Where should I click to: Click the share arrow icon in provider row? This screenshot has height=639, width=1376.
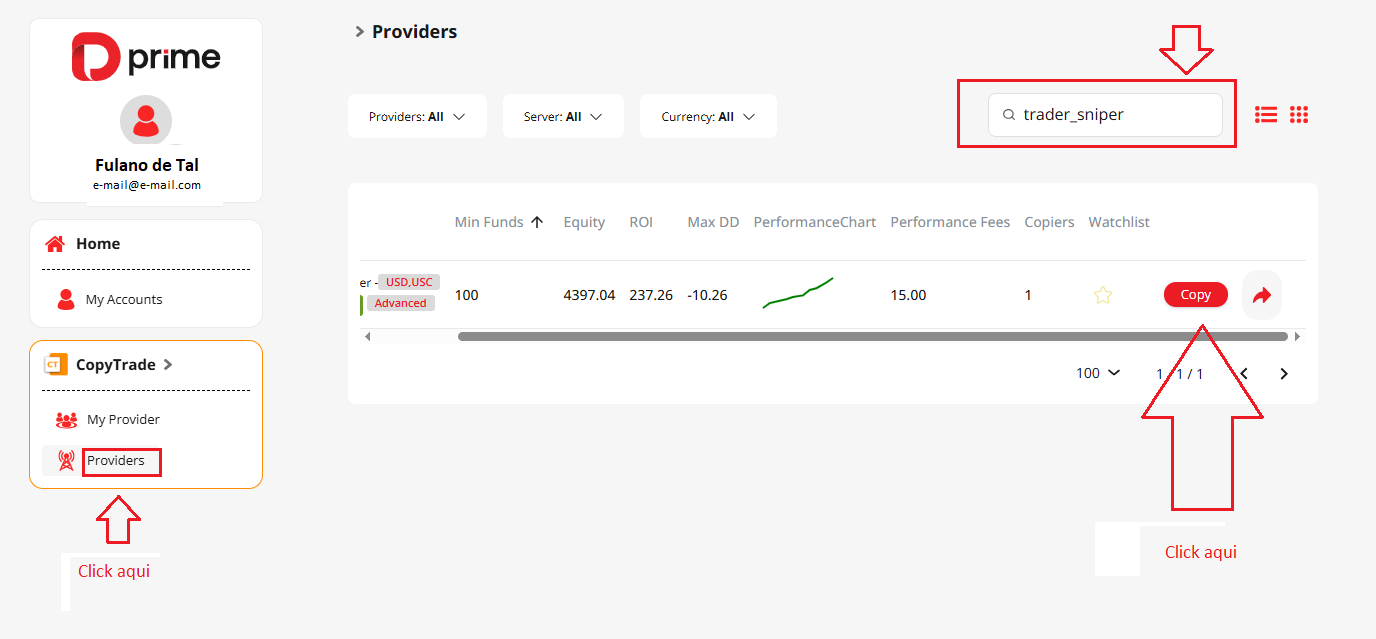(x=1261, y=295)
